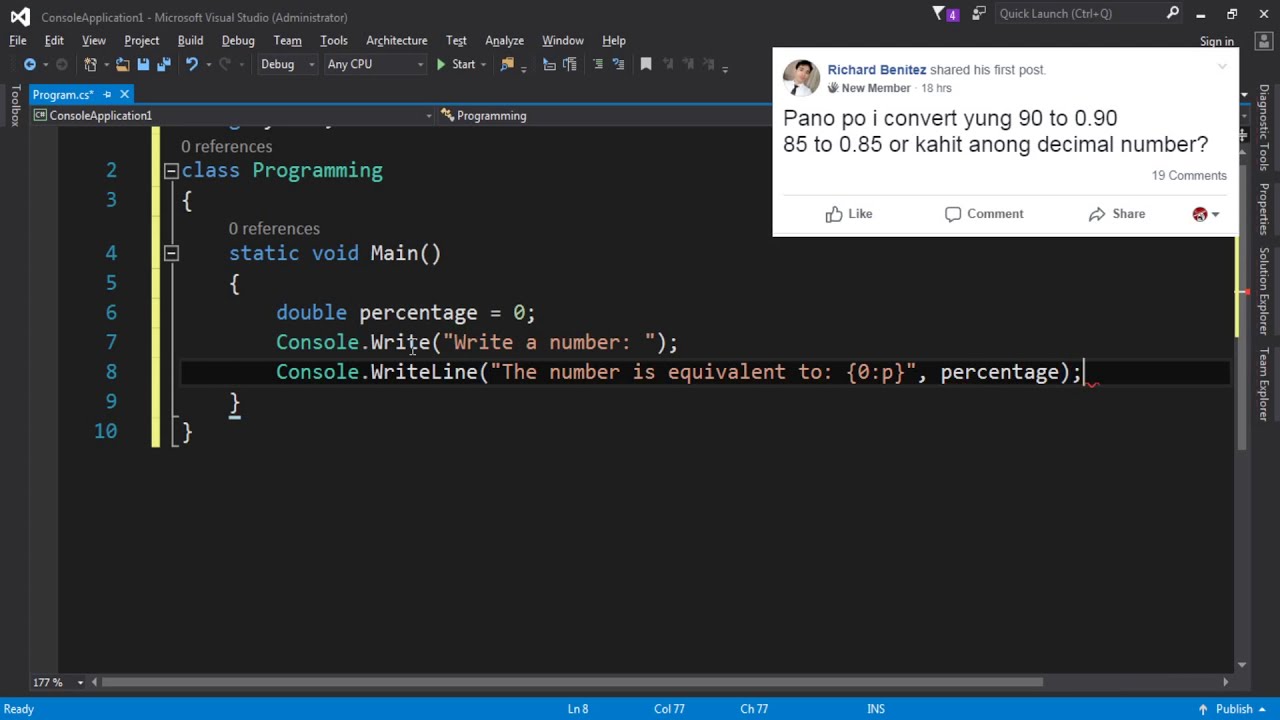Image resolution: width=1280 pixels, height=720 pixels.
Task: Open the notifications flag icon in the title bar
Action: (x=945, y=14)
